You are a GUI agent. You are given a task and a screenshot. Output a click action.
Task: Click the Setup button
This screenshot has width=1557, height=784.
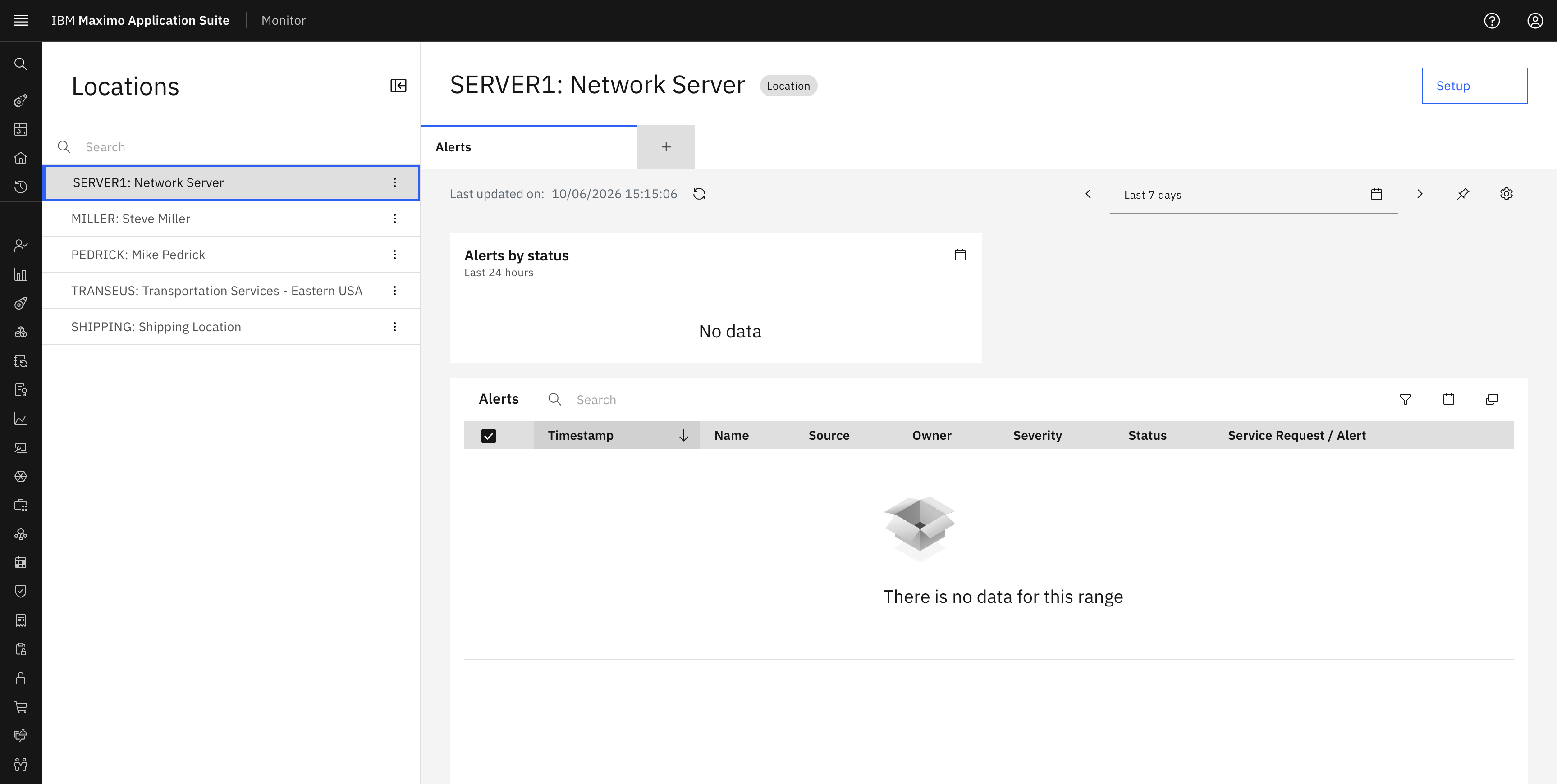click(1475, 86)
